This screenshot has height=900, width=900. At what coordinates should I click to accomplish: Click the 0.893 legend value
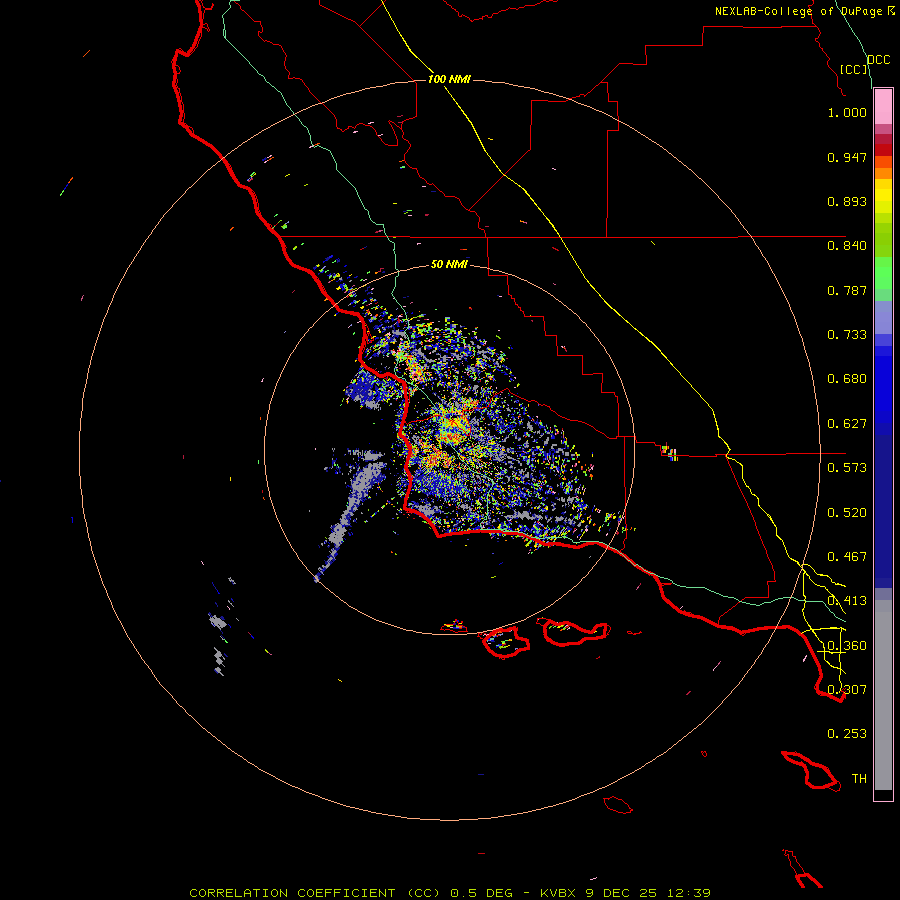(847, 201)
